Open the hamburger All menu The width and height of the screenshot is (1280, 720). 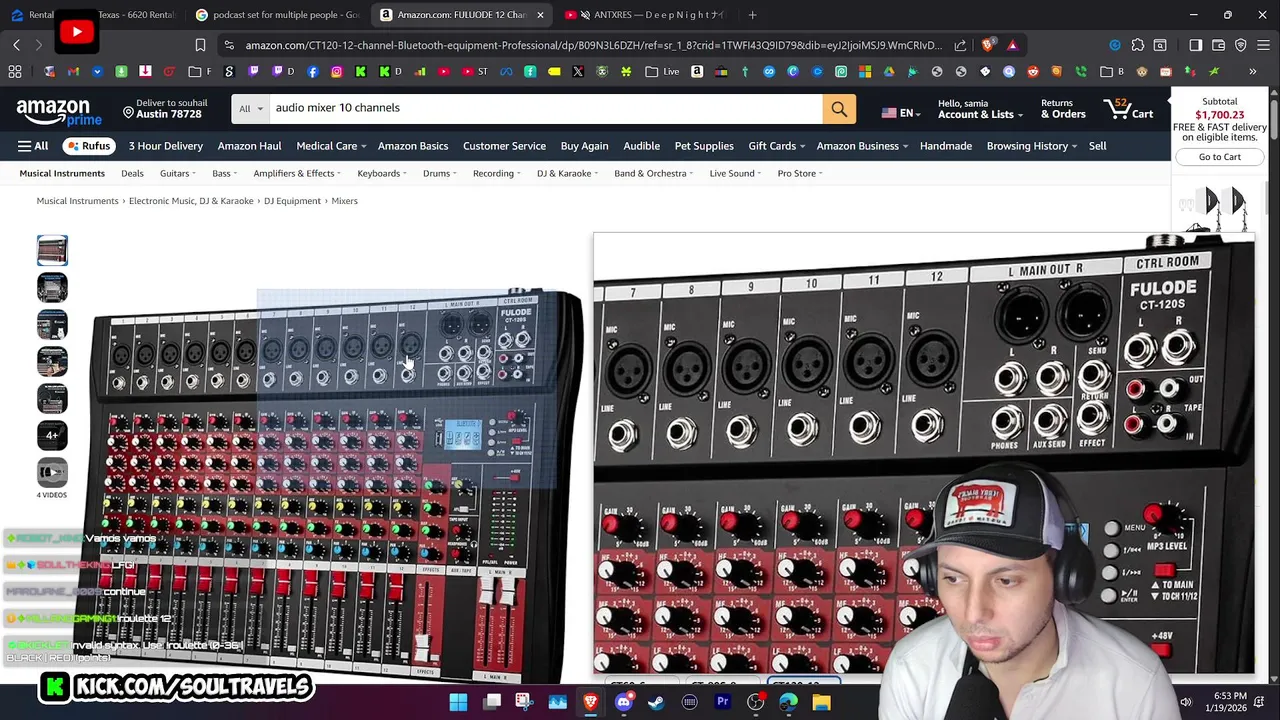(32, 146)
